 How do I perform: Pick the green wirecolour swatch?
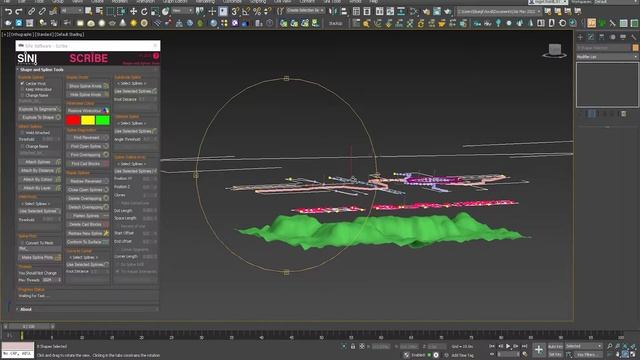(x=102, y=120)
